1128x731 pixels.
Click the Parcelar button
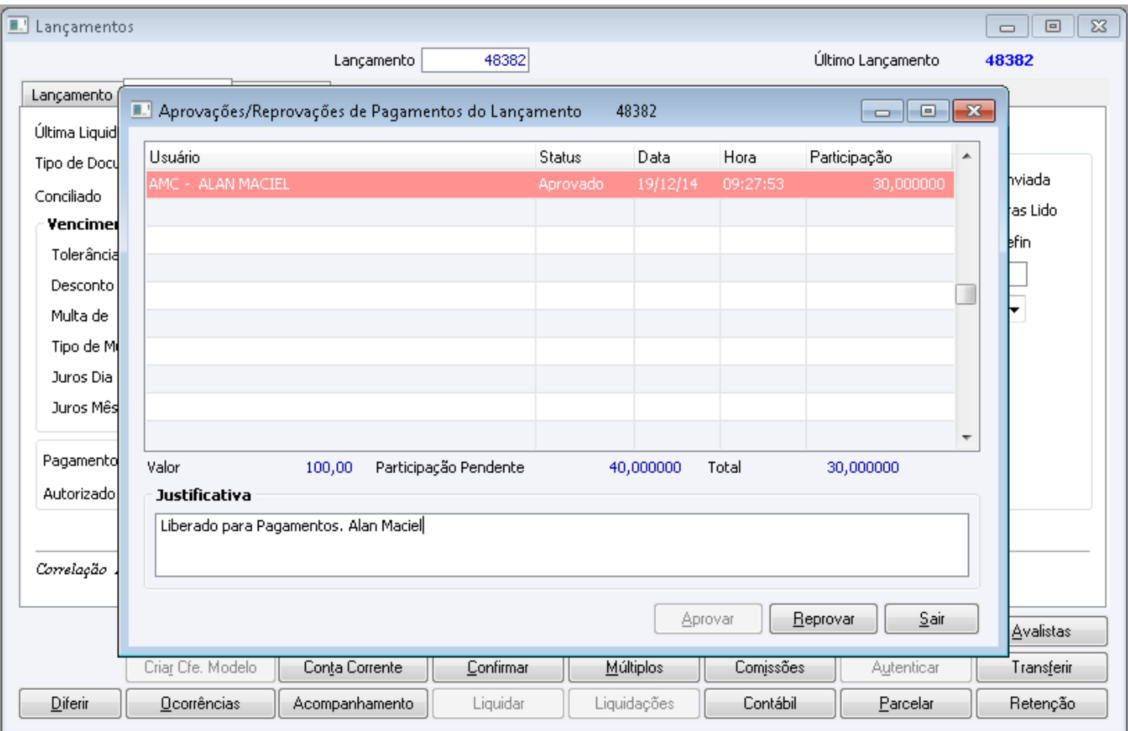(906, 704)
